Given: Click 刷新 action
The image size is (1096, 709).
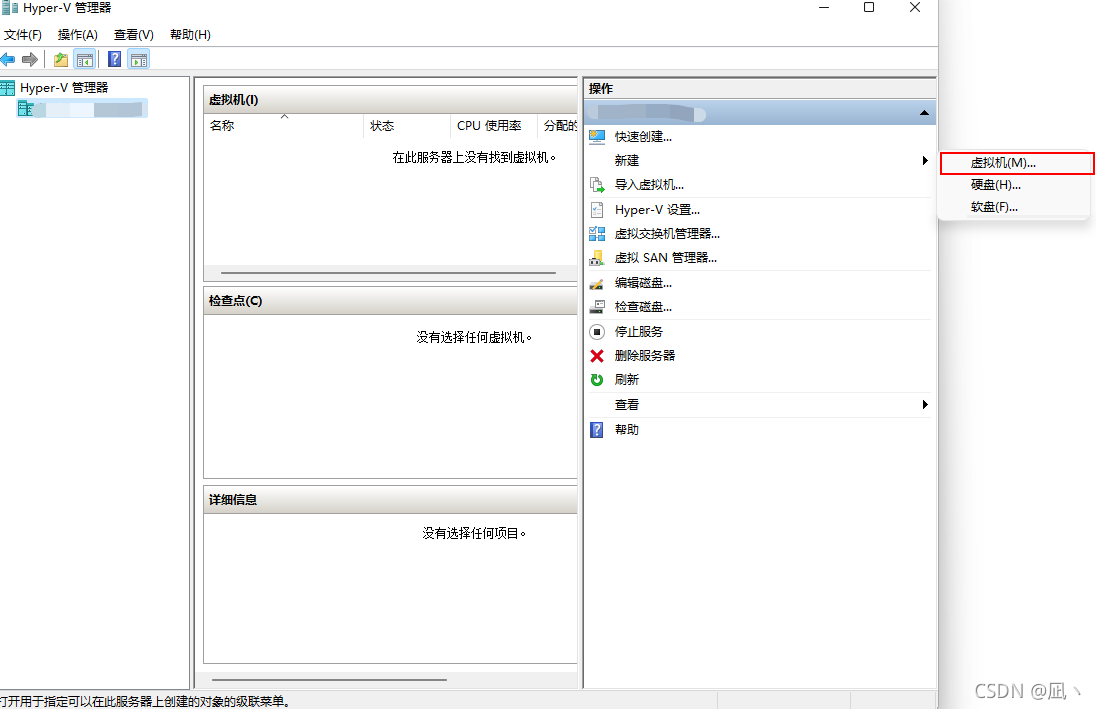Looking at the screenshot, I should click(x=627, y=380).
